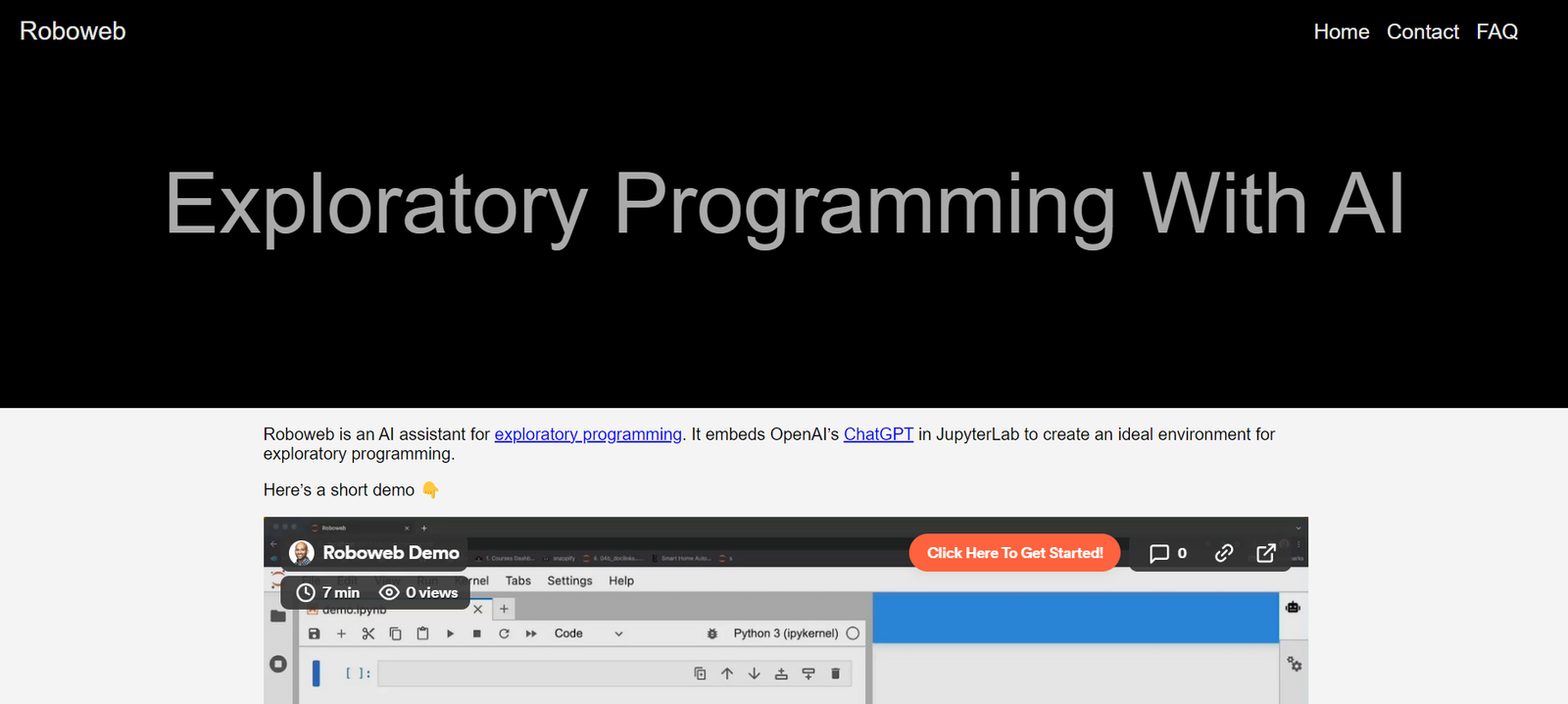
Task: Click the move cell up arrow
Action: [x=727, y=674]
